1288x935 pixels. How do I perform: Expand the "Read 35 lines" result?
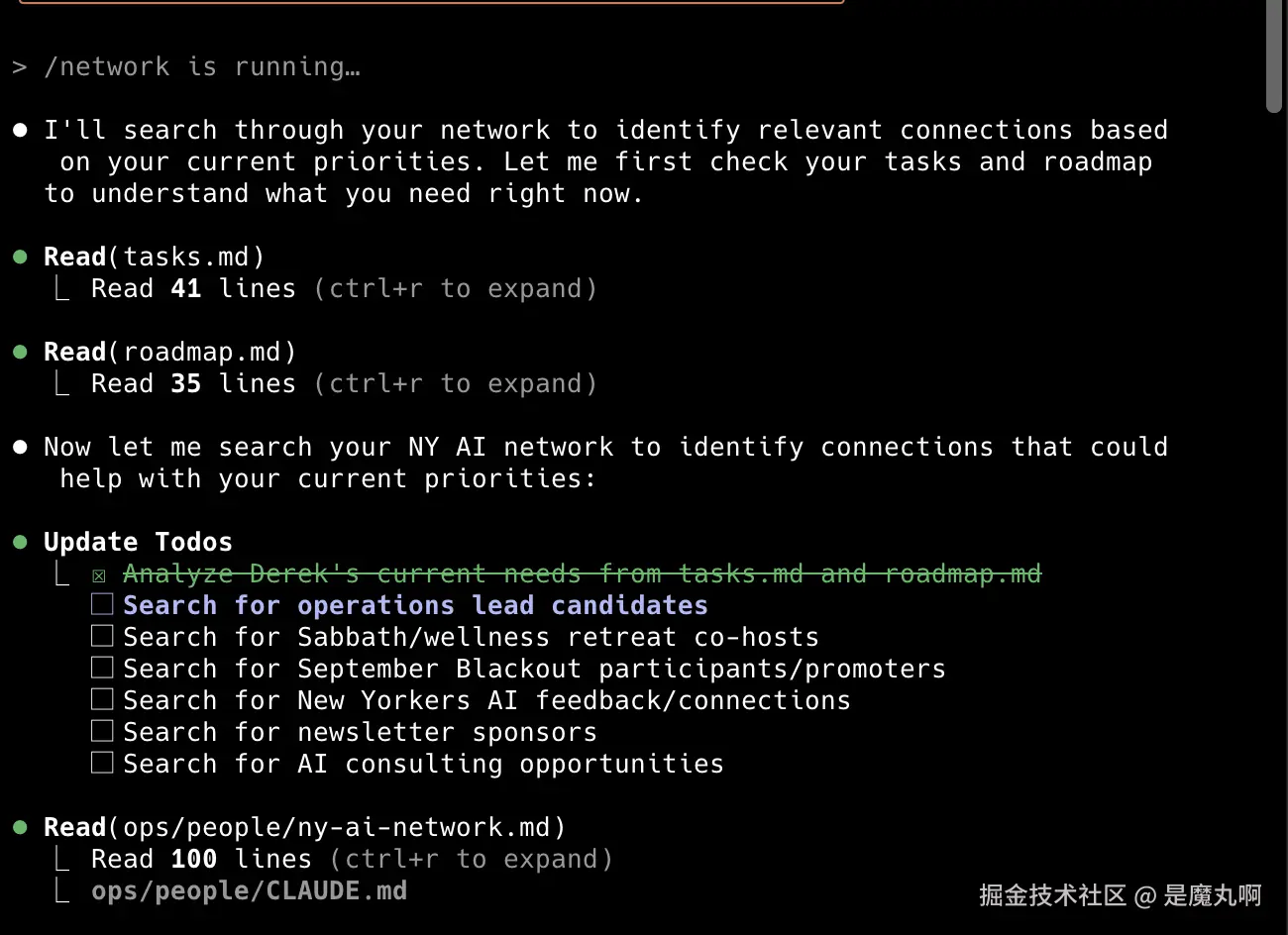[456, 384]
